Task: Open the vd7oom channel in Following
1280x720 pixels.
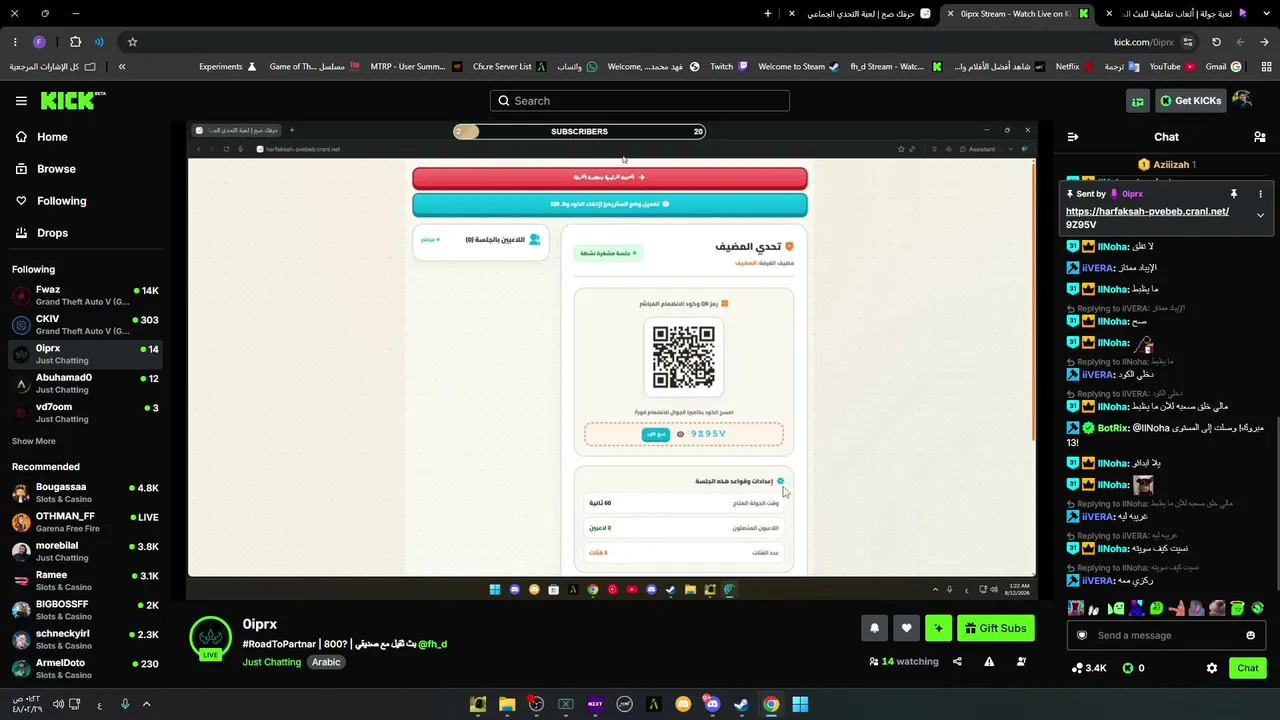Action: tap(85, 413)
